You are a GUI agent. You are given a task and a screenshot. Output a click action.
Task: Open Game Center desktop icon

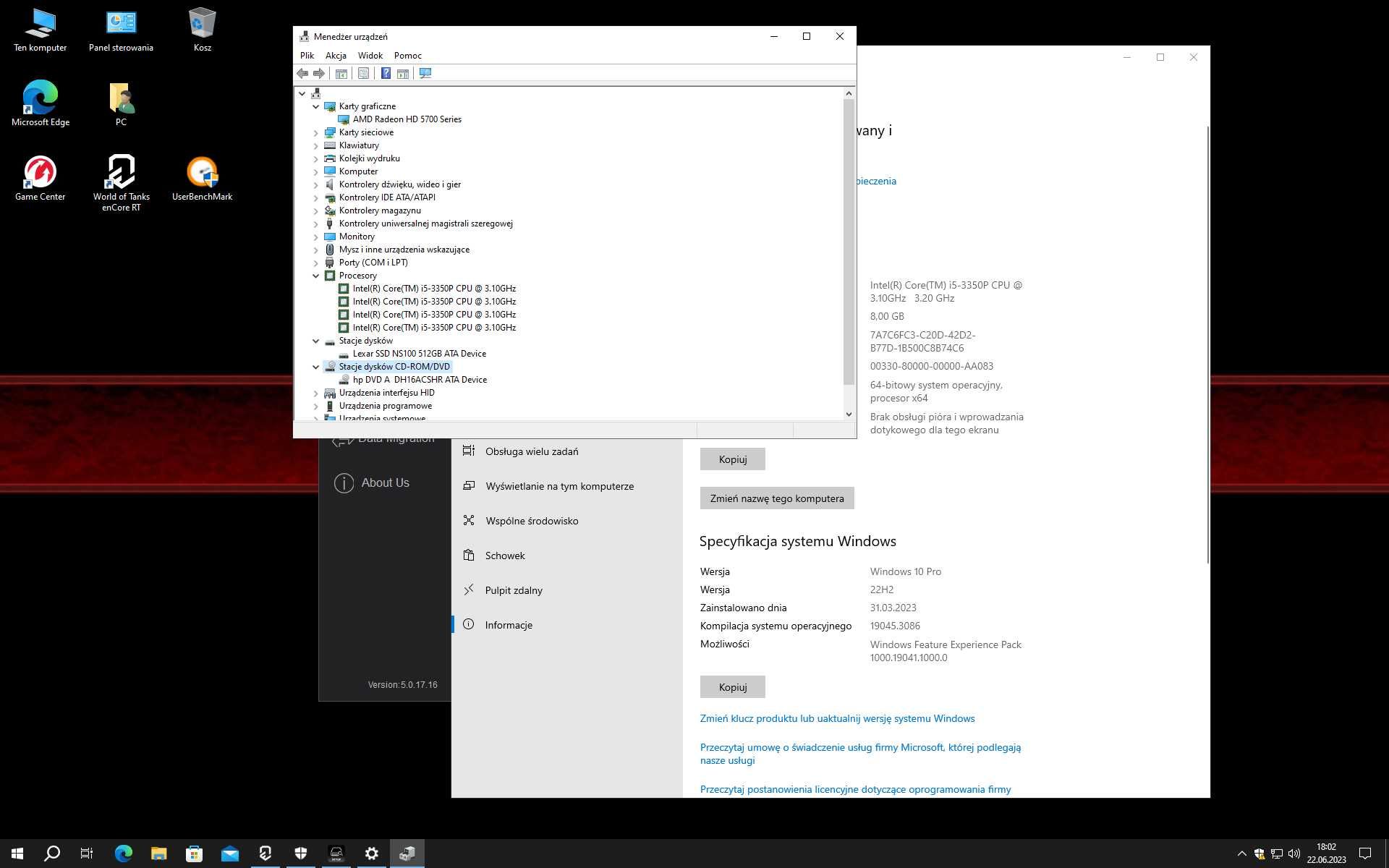(40, 179)
